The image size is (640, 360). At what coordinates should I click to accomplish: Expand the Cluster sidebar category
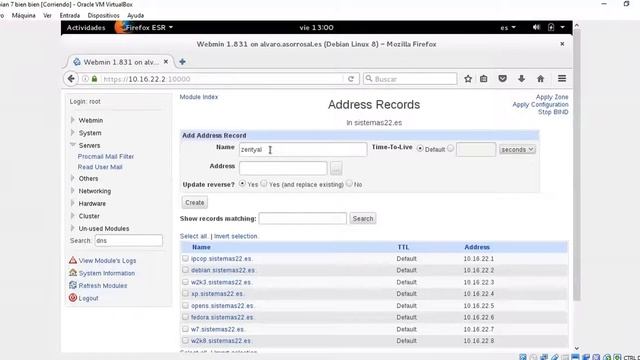pos(73,216)
